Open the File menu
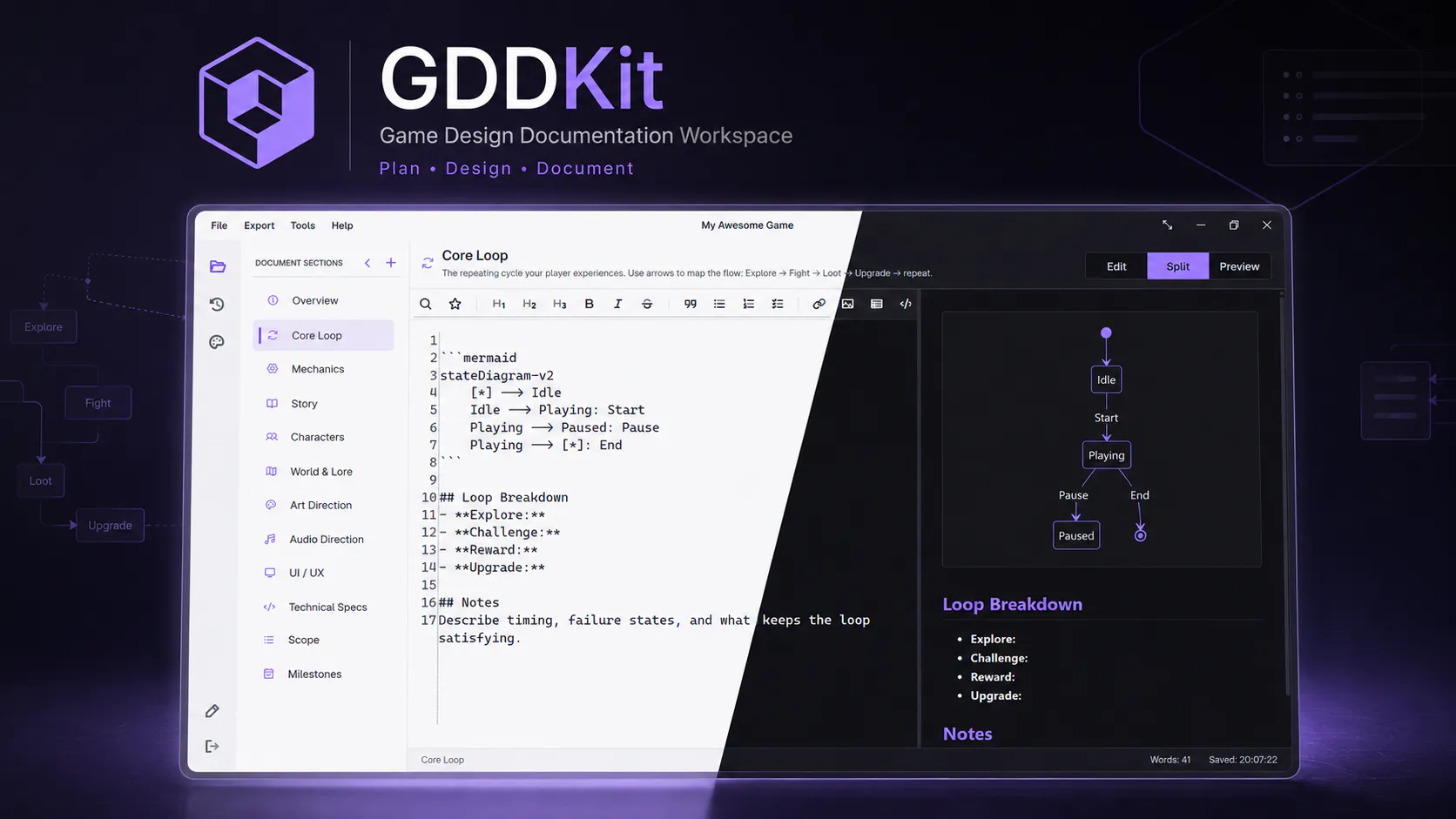Screen dimensions: 1456x819 click(219, 225)
